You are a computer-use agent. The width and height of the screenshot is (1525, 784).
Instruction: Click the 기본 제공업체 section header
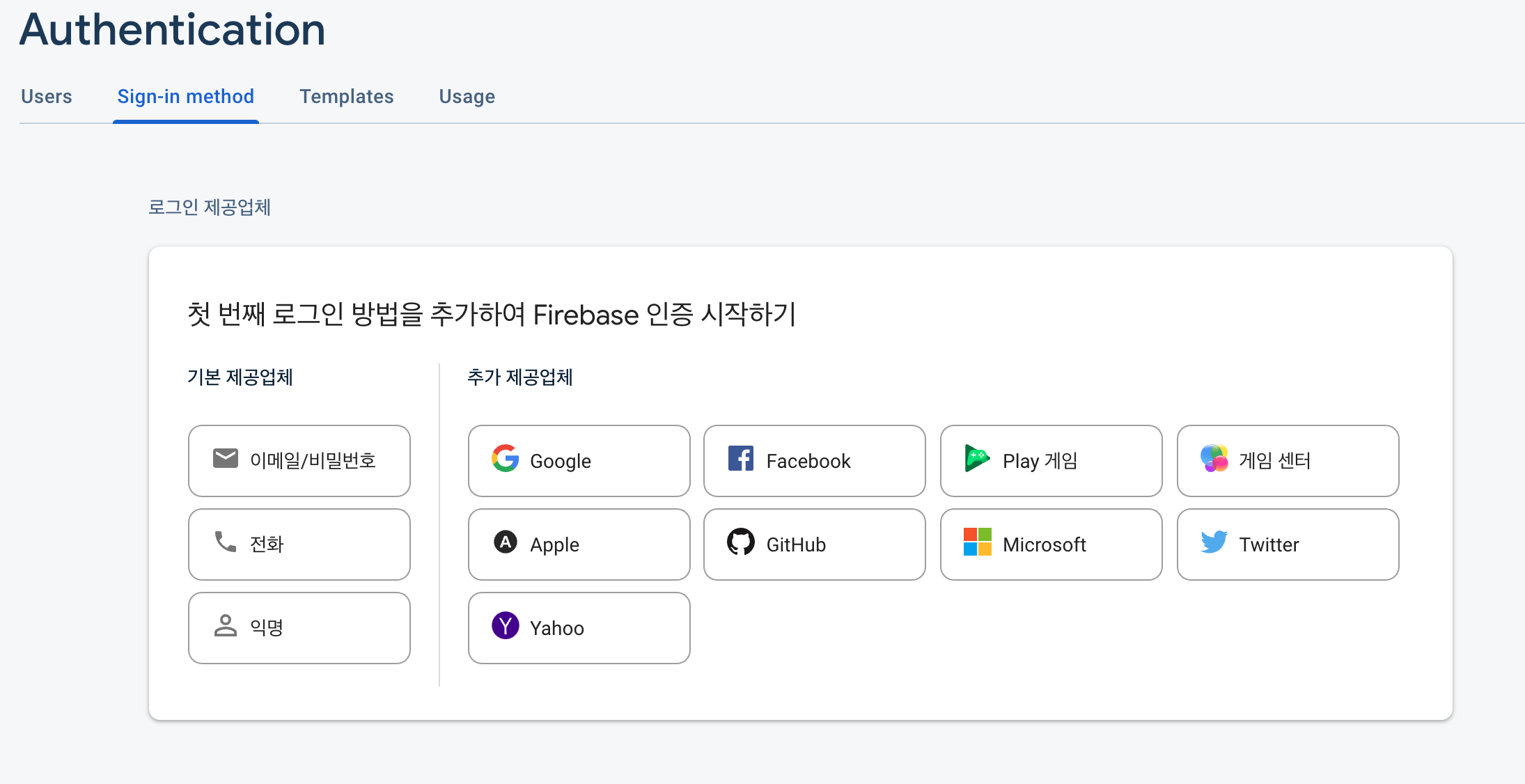pyautogui.click(x=240, y=377)
